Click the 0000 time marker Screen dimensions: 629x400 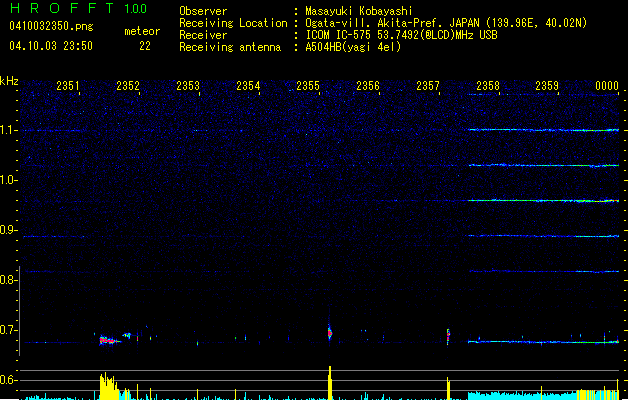(x=607, y=86)
